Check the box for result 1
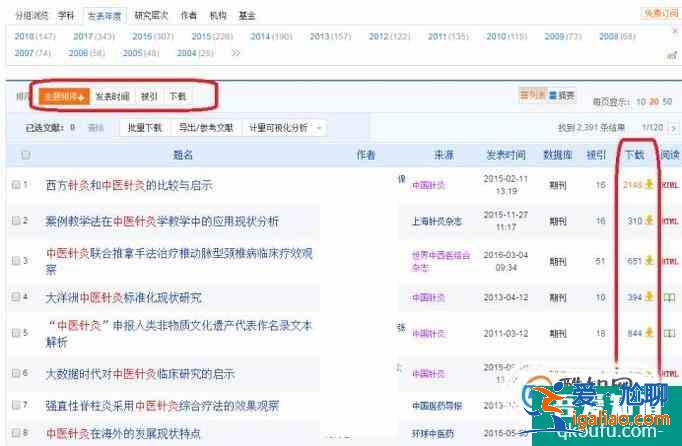The width and height of the screenshot is (682, 446). tap(16, 185)
